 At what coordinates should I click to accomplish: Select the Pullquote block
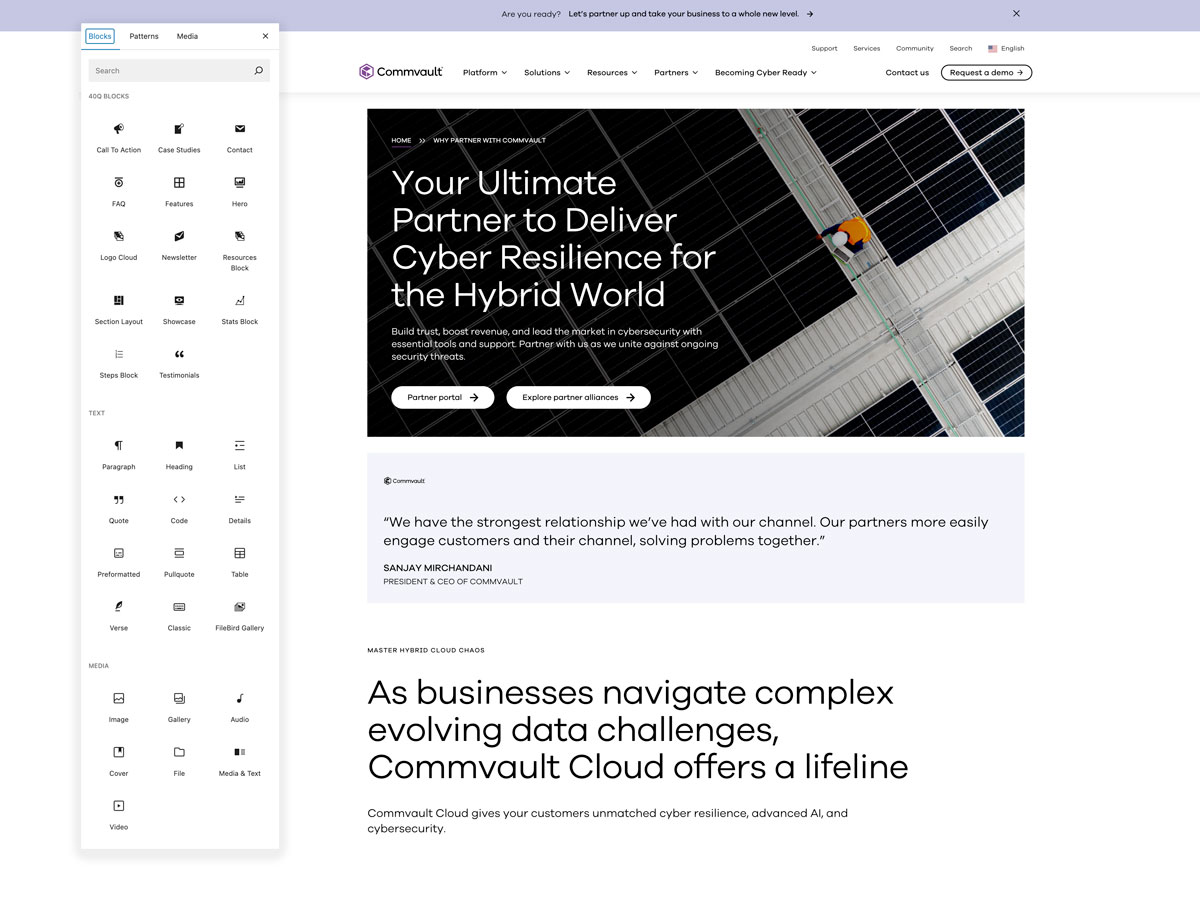(x=179, y=561)
